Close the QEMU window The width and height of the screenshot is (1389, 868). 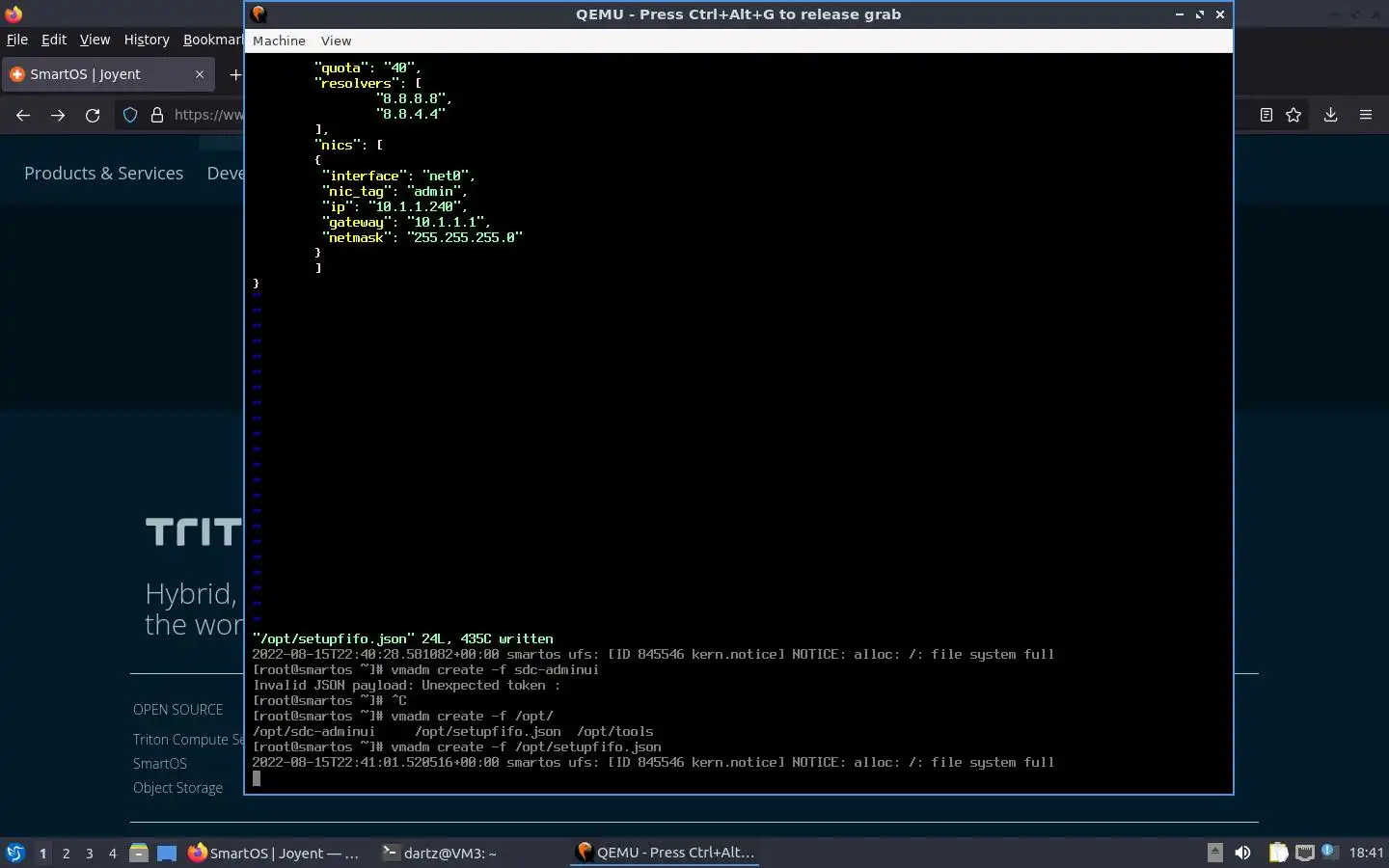[1219, 14]
